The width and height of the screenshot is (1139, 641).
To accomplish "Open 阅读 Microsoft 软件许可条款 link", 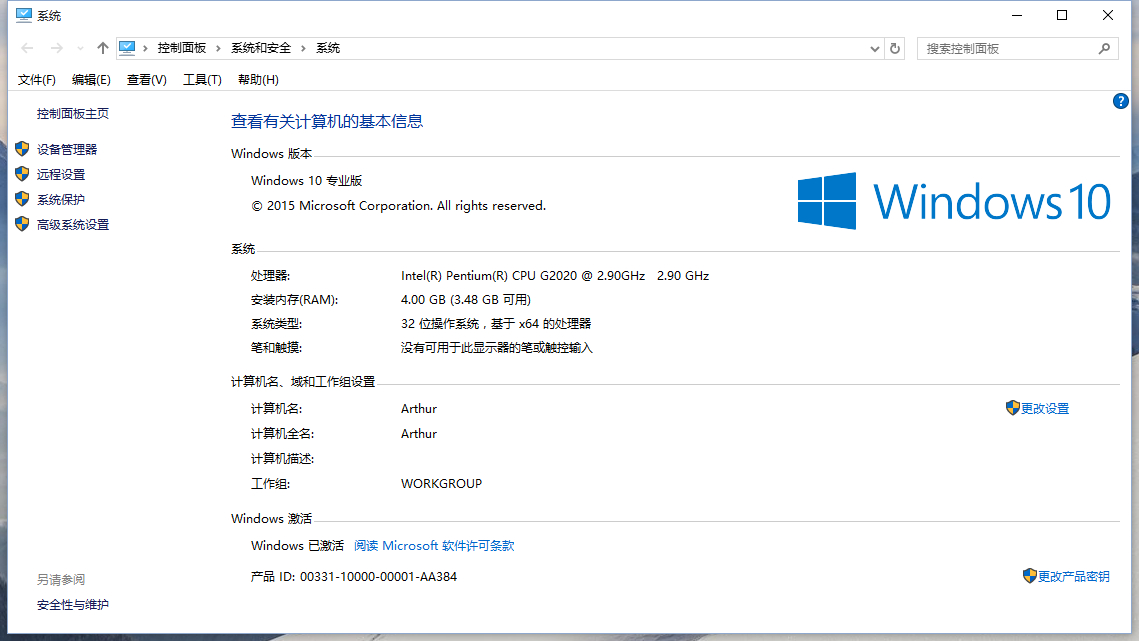I will (434, 545).
